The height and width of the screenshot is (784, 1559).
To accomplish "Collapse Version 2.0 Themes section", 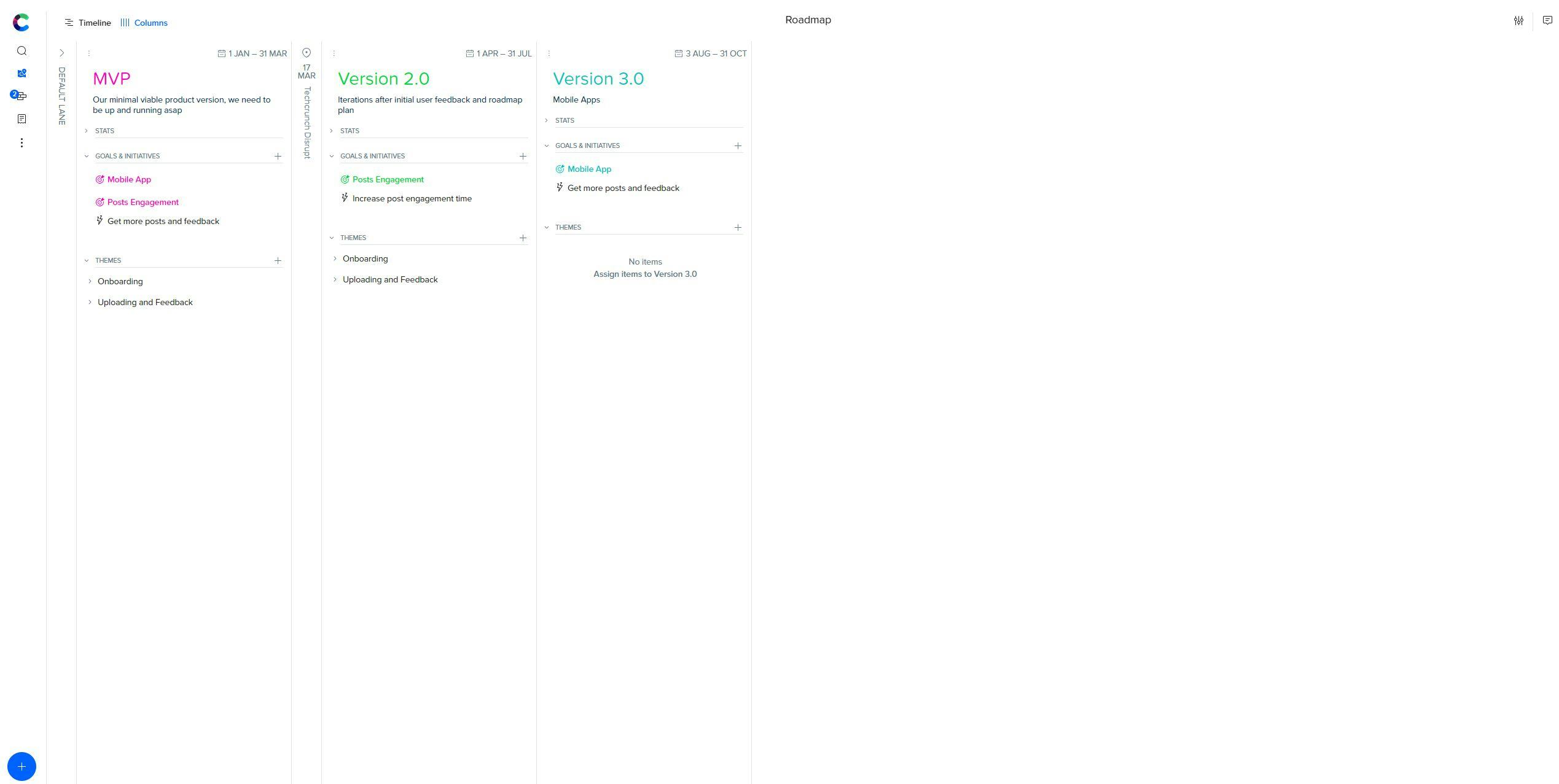I will (x=332, y=238).
